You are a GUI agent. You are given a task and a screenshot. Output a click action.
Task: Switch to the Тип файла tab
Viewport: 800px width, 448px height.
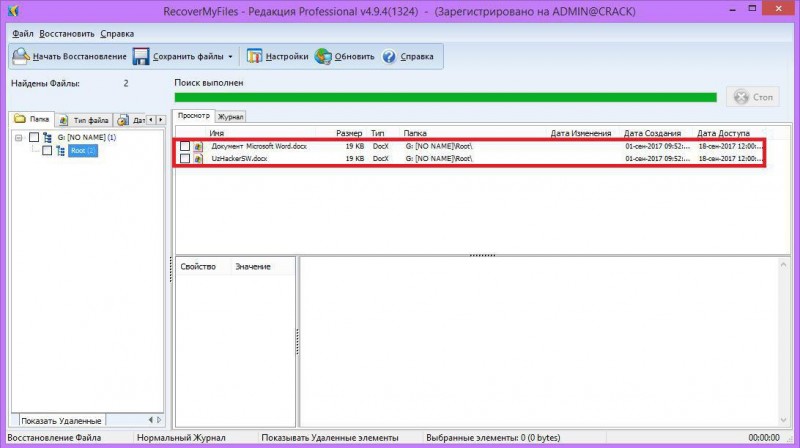coord(84,120)
